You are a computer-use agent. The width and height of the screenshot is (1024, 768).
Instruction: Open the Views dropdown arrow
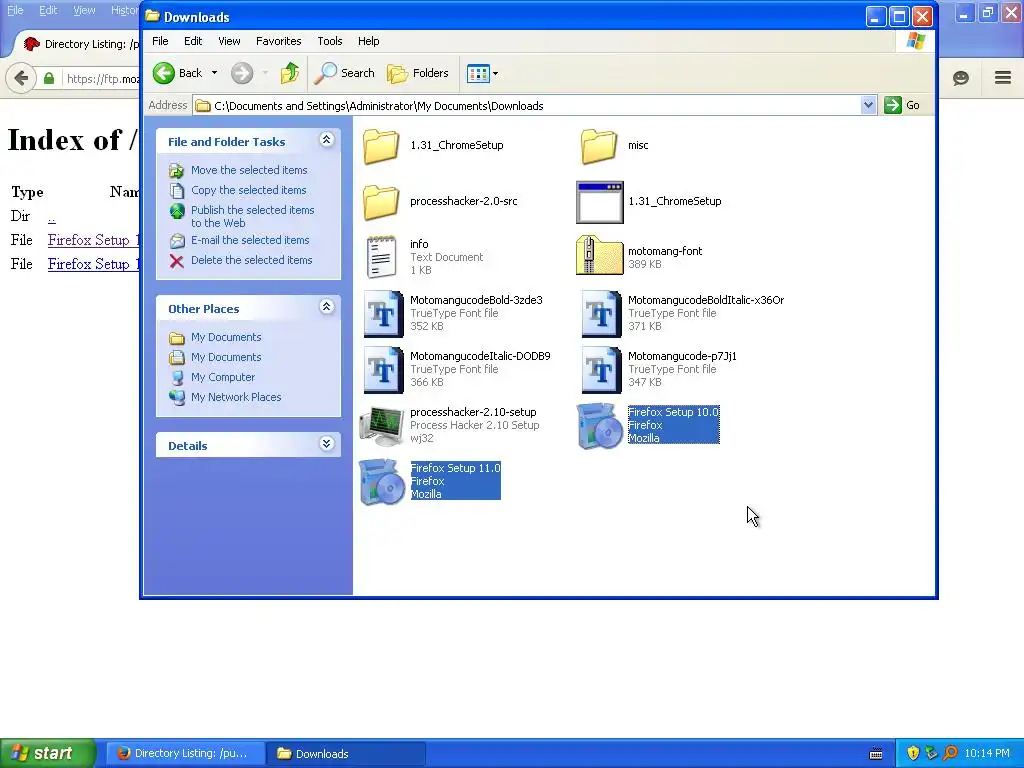coord(495,74)
